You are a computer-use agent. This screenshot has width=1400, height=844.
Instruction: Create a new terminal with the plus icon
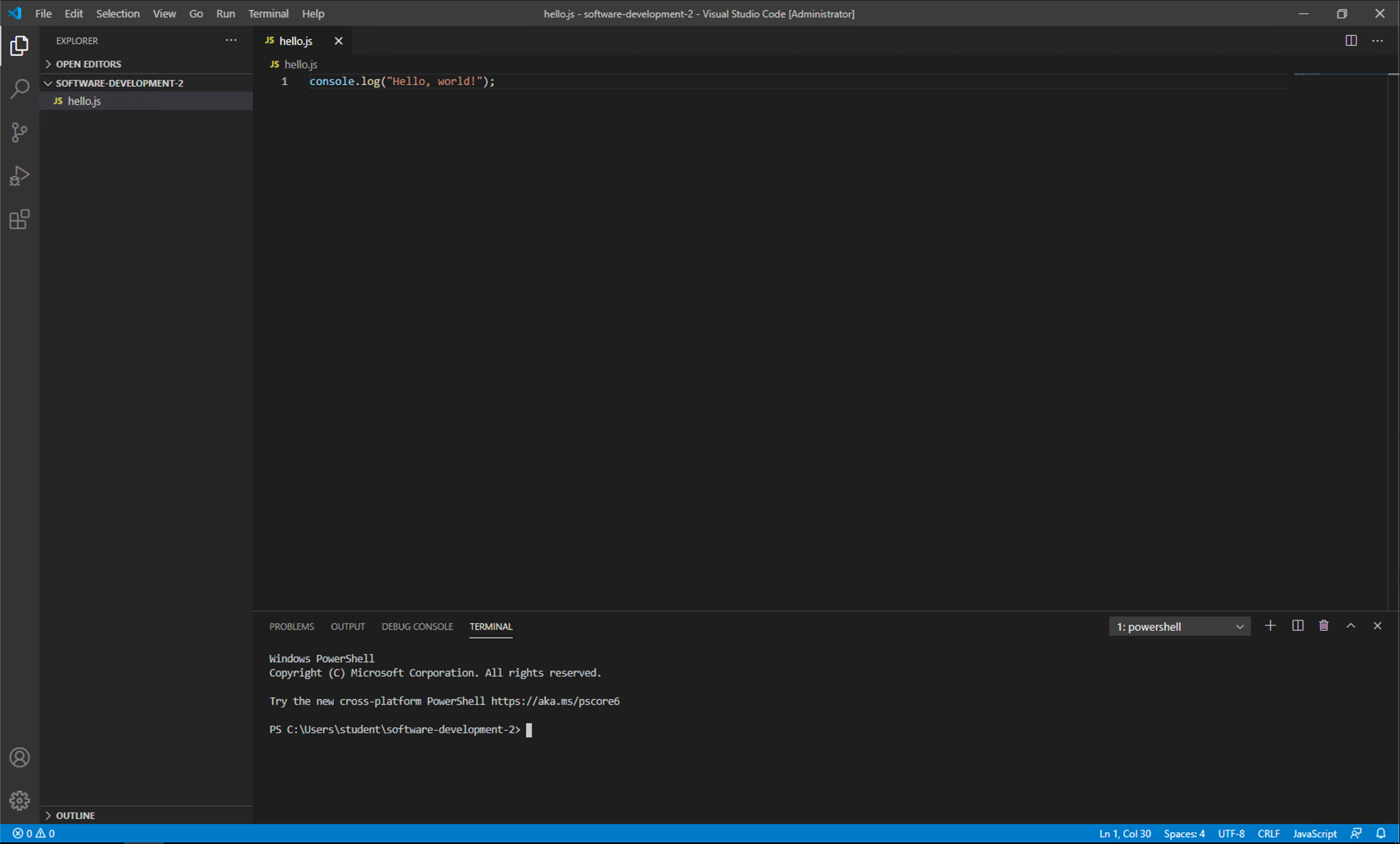point(1270,625)
